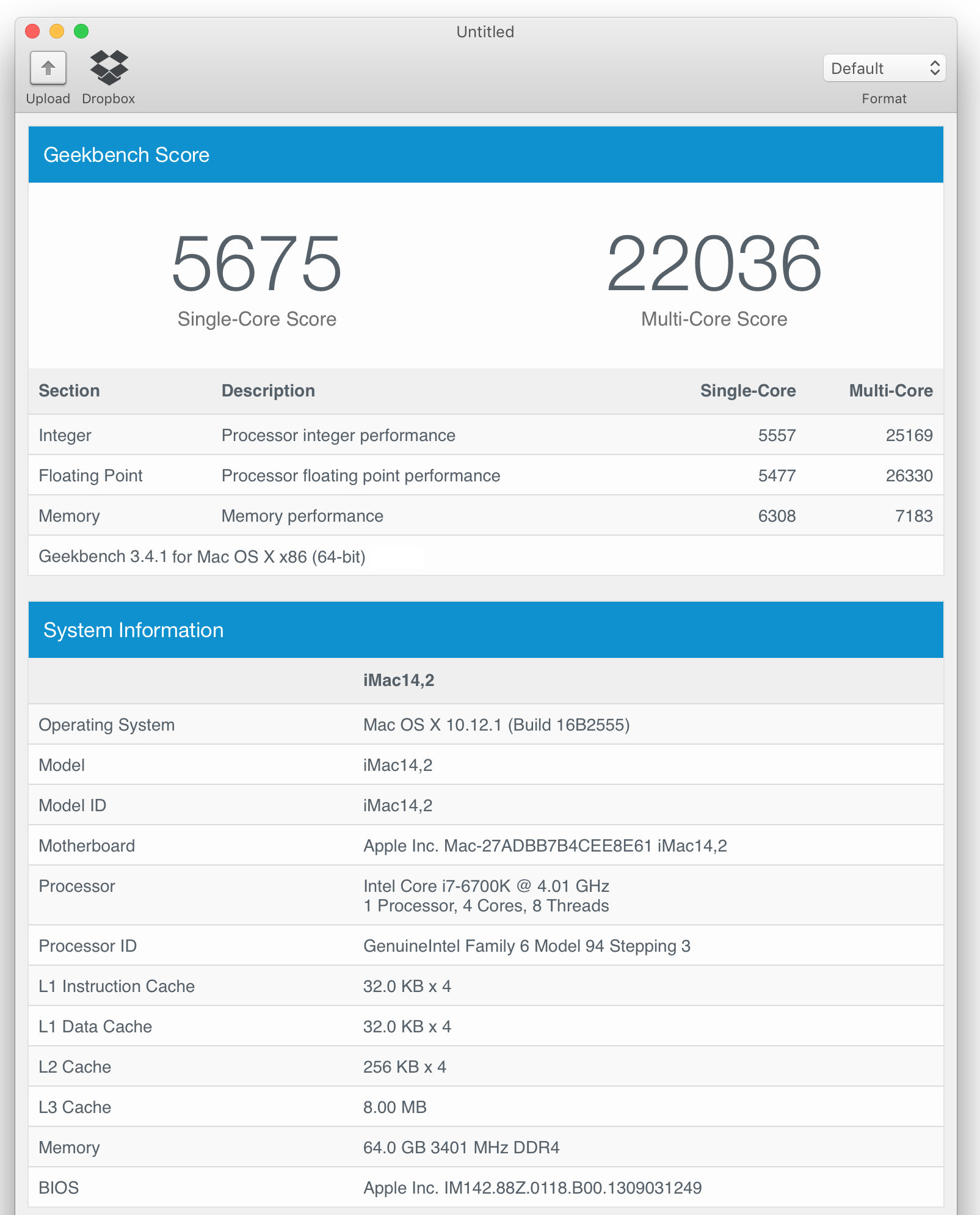Click 'Processor floating point performance' description

pos(361,476)
